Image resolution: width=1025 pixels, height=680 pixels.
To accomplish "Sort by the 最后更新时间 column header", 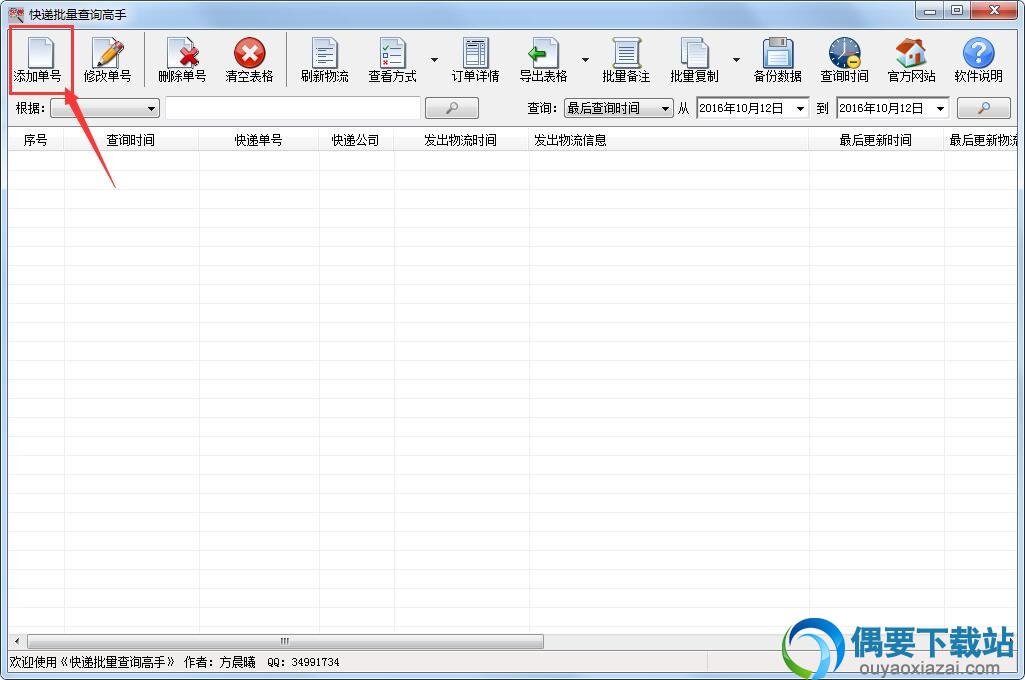I will point(876,140).
